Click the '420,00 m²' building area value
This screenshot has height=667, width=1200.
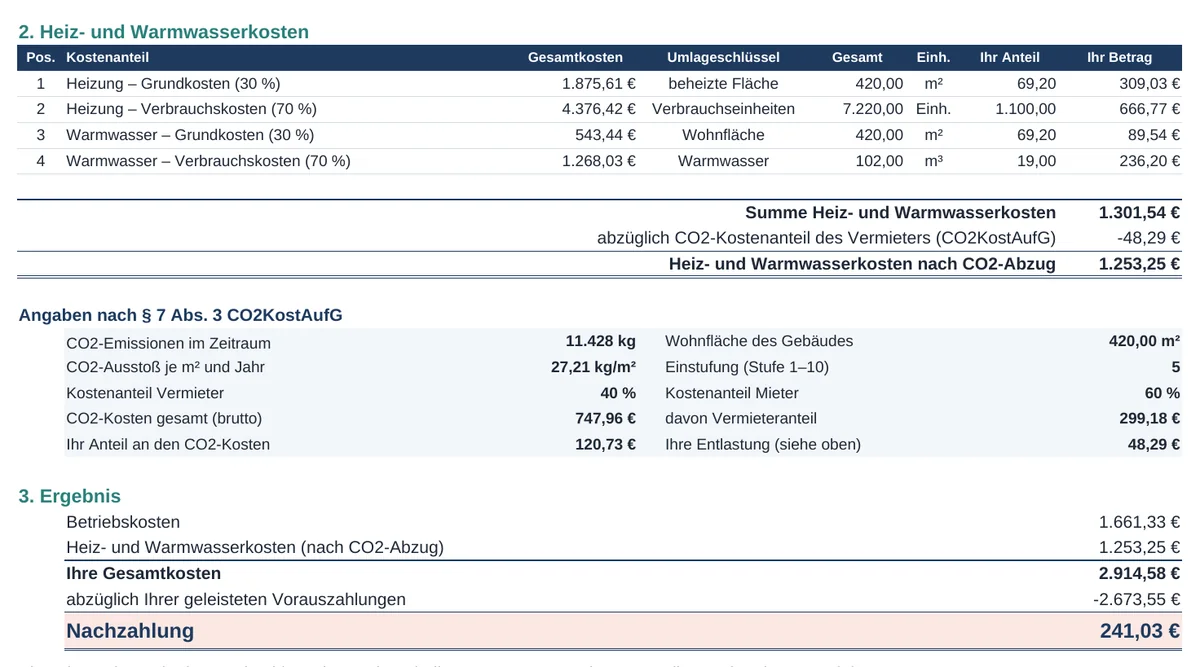[x=1144, y=341]
